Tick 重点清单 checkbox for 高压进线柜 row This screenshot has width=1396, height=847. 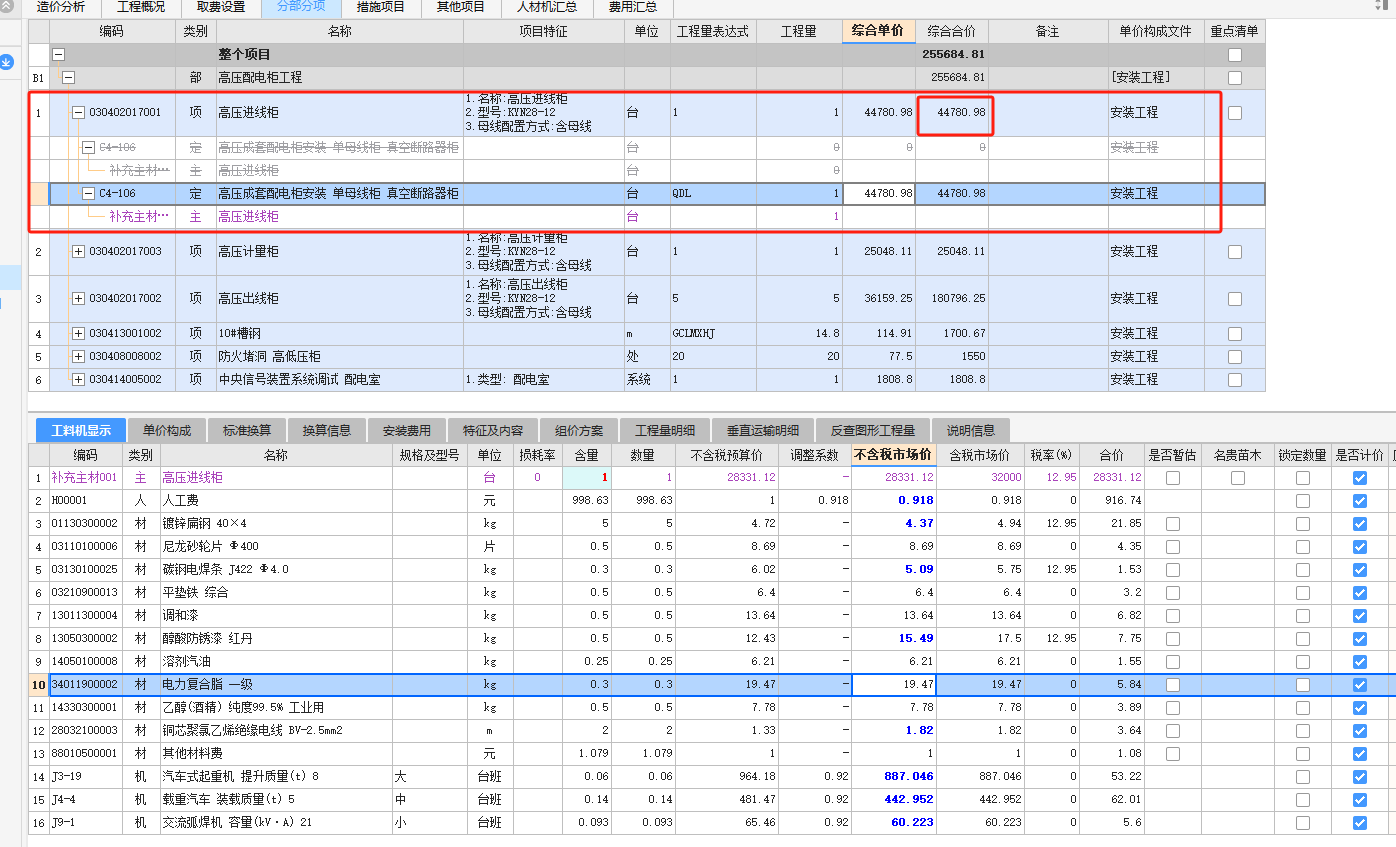pos(1235,113)
